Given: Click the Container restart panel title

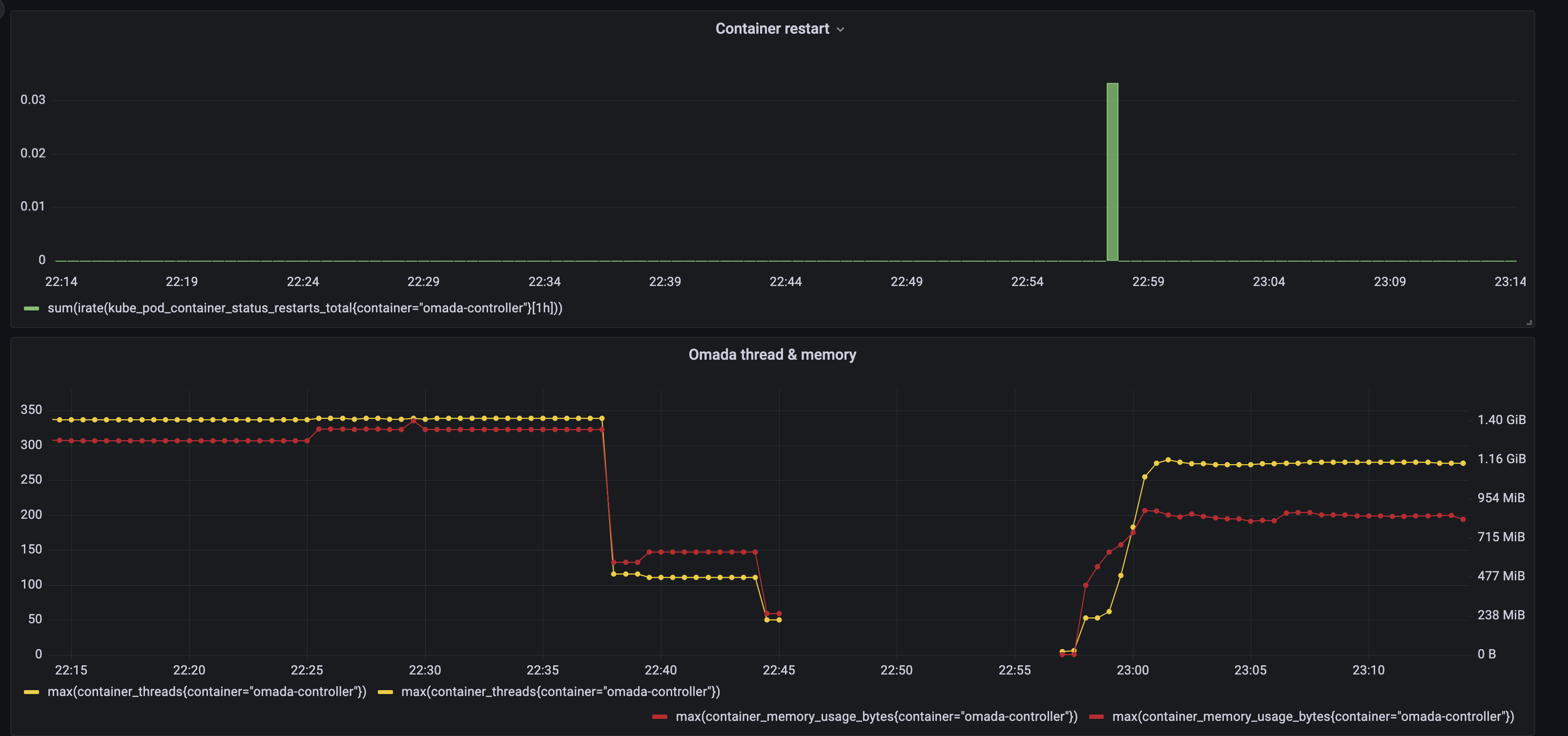Looking at the screenshot, I should (772, 28).
